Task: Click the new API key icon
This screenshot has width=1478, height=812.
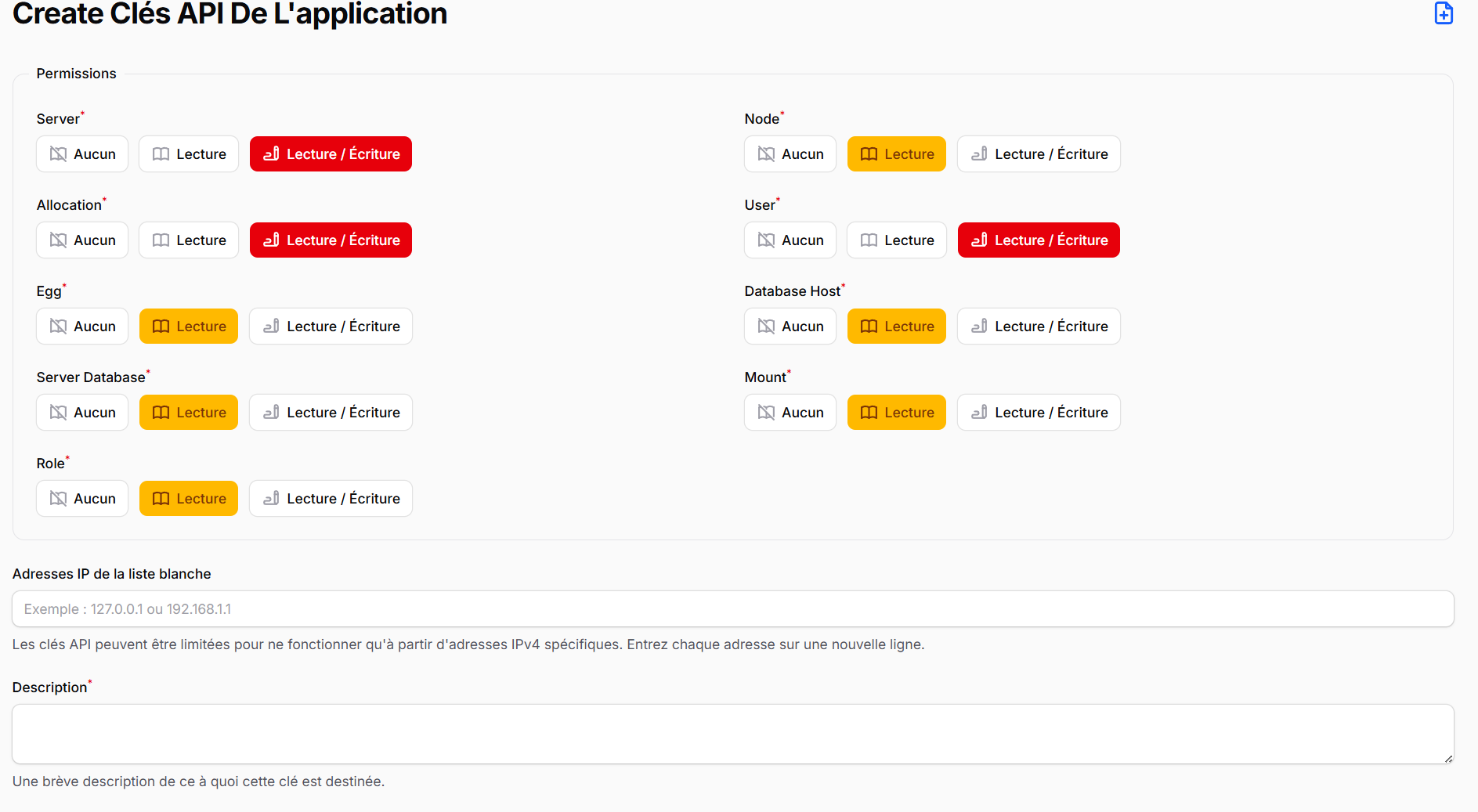Action: tap(1444, 13)
